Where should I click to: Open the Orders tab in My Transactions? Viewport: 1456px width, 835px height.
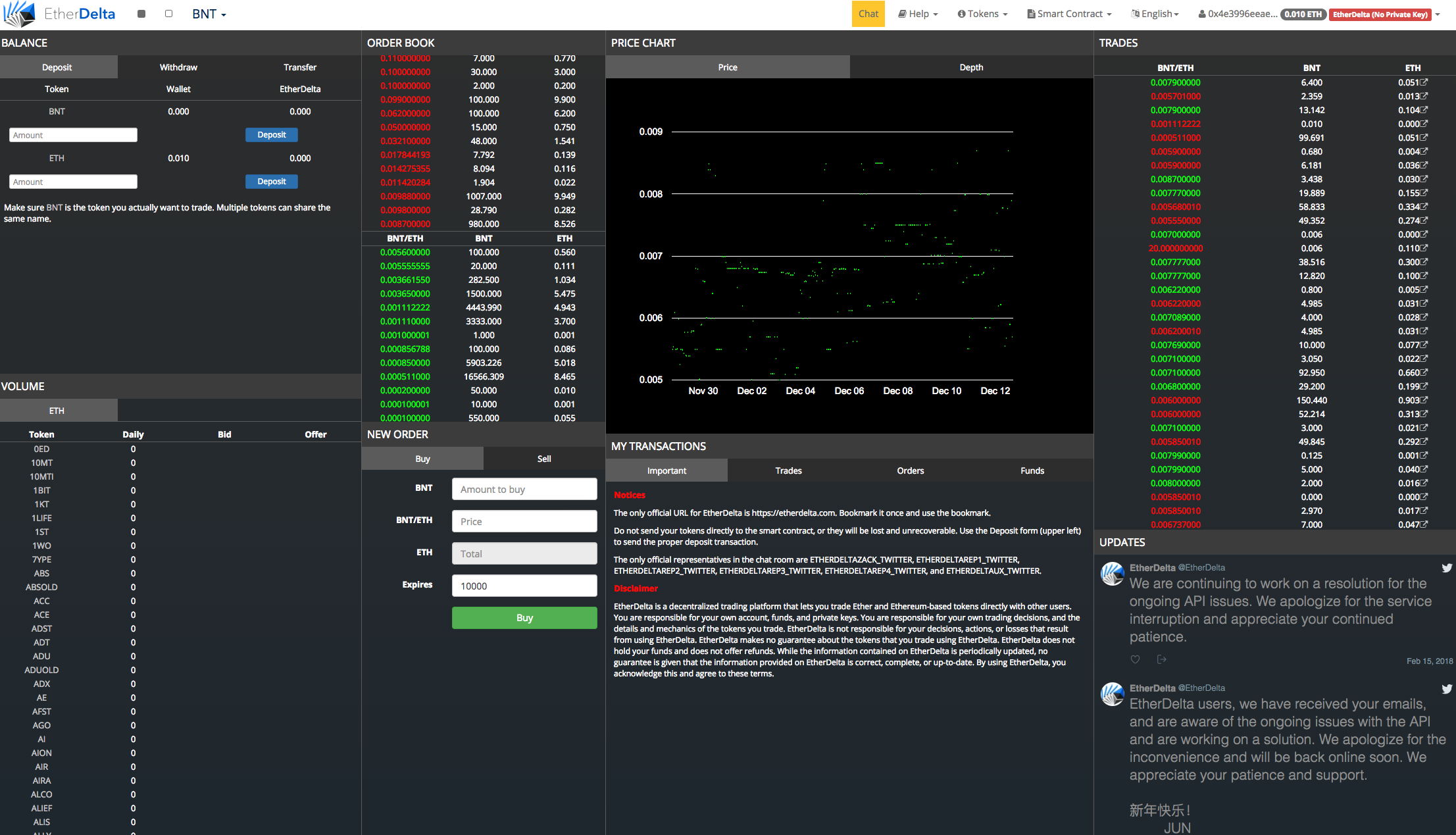click(x=910, y=470)
